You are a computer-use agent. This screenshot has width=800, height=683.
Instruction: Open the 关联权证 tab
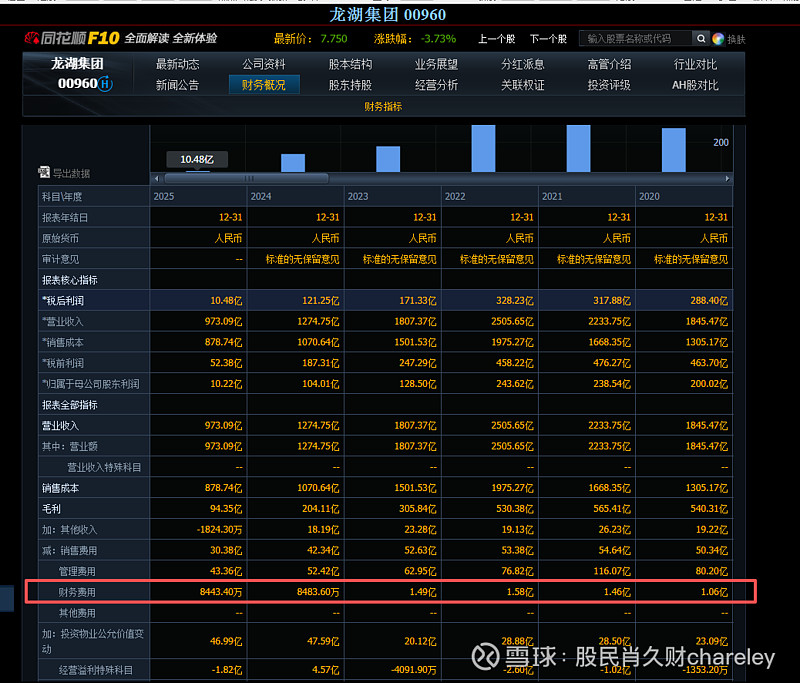(522, 85)
